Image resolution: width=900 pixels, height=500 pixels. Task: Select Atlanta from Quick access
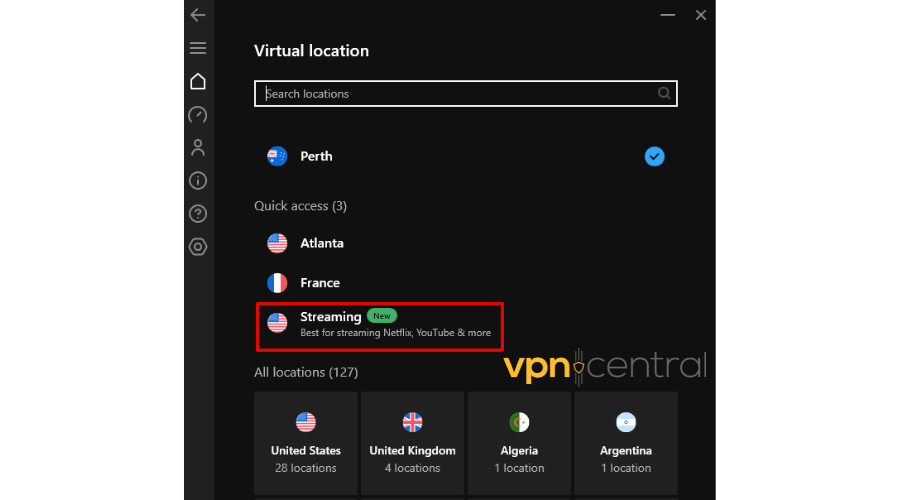coord(465,243)
